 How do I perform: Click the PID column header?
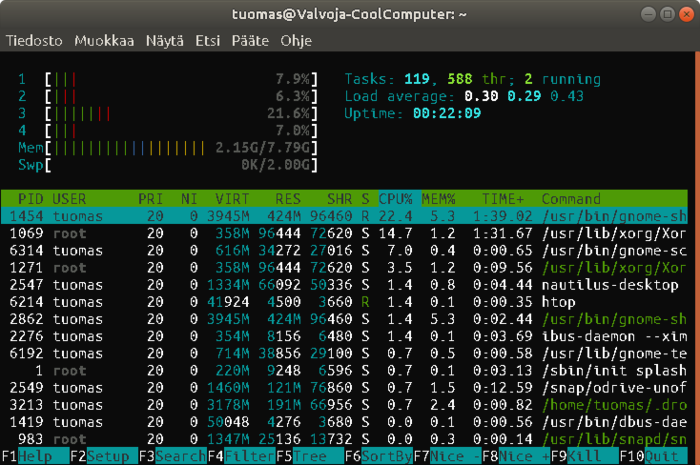32,198
